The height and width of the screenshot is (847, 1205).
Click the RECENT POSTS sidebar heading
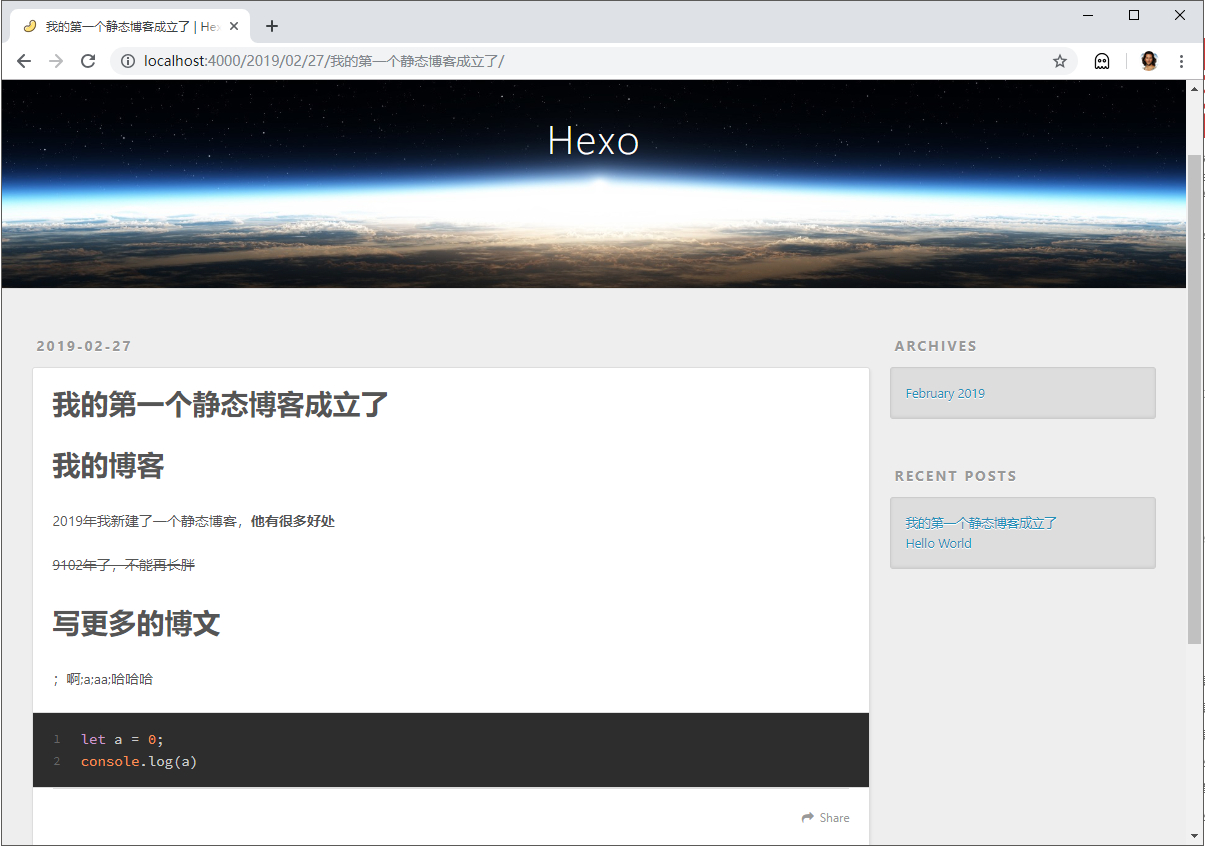coord(955,476)
